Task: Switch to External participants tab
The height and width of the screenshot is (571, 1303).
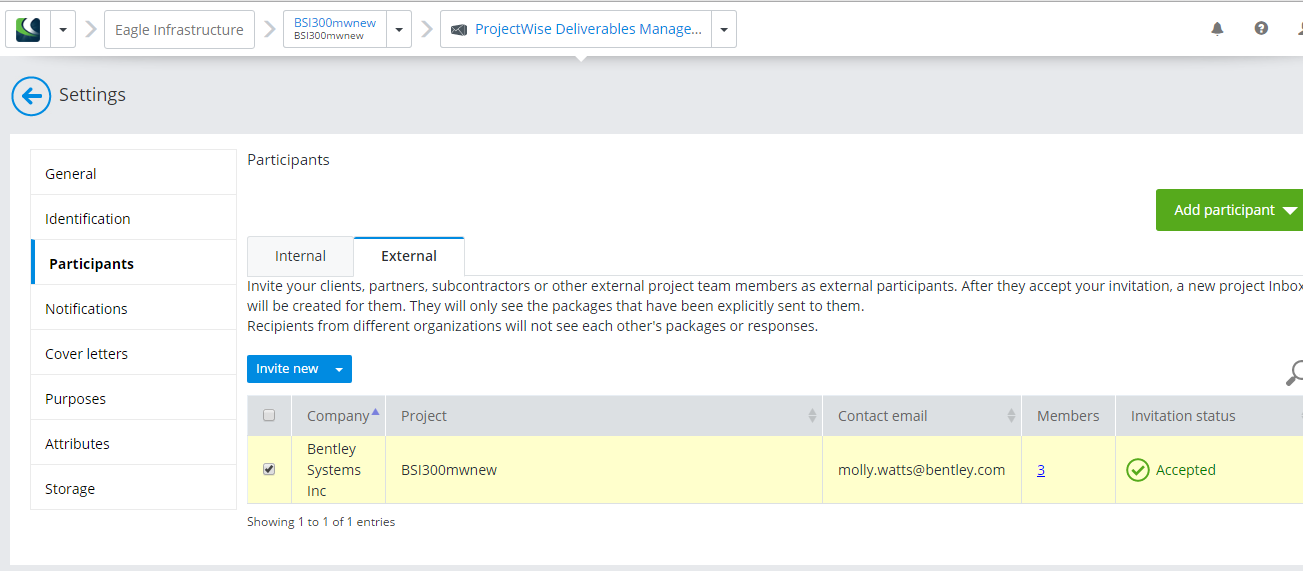Action: coord(409,256)
